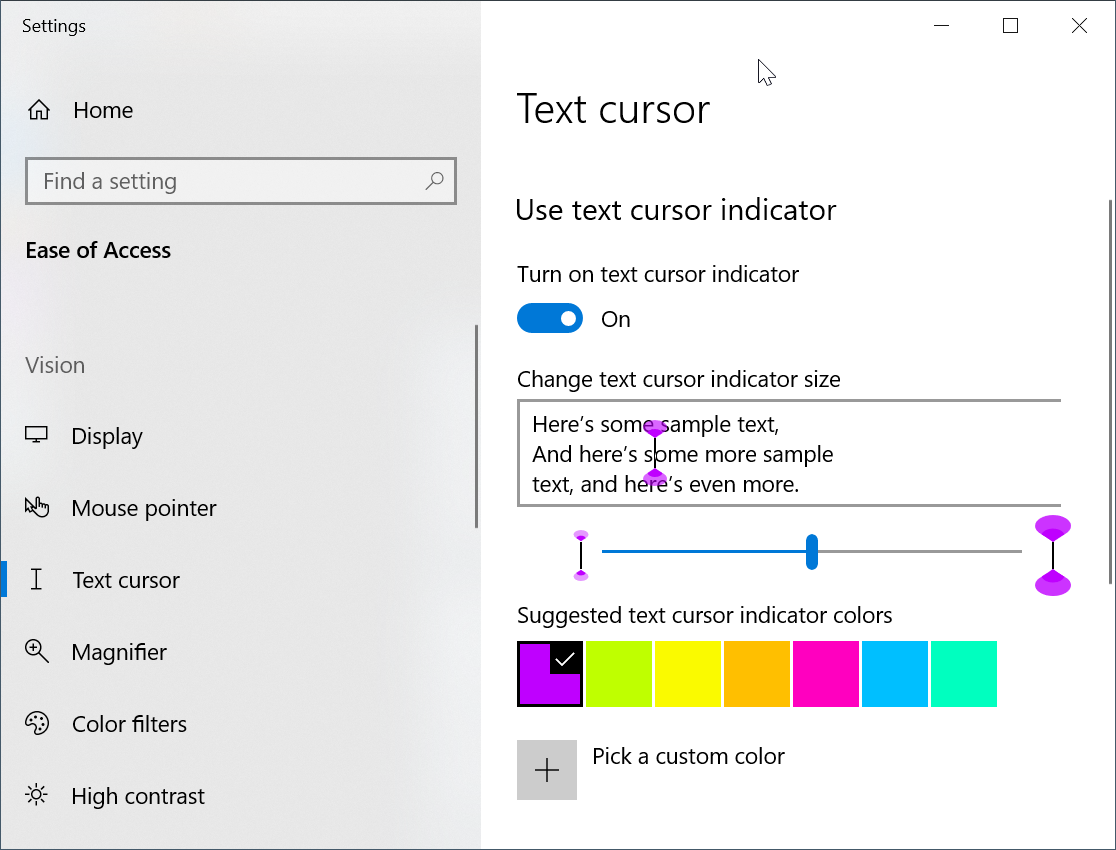Click the Home icon in sidebar
Viewport: 1116px width, 850px height.
39,110
